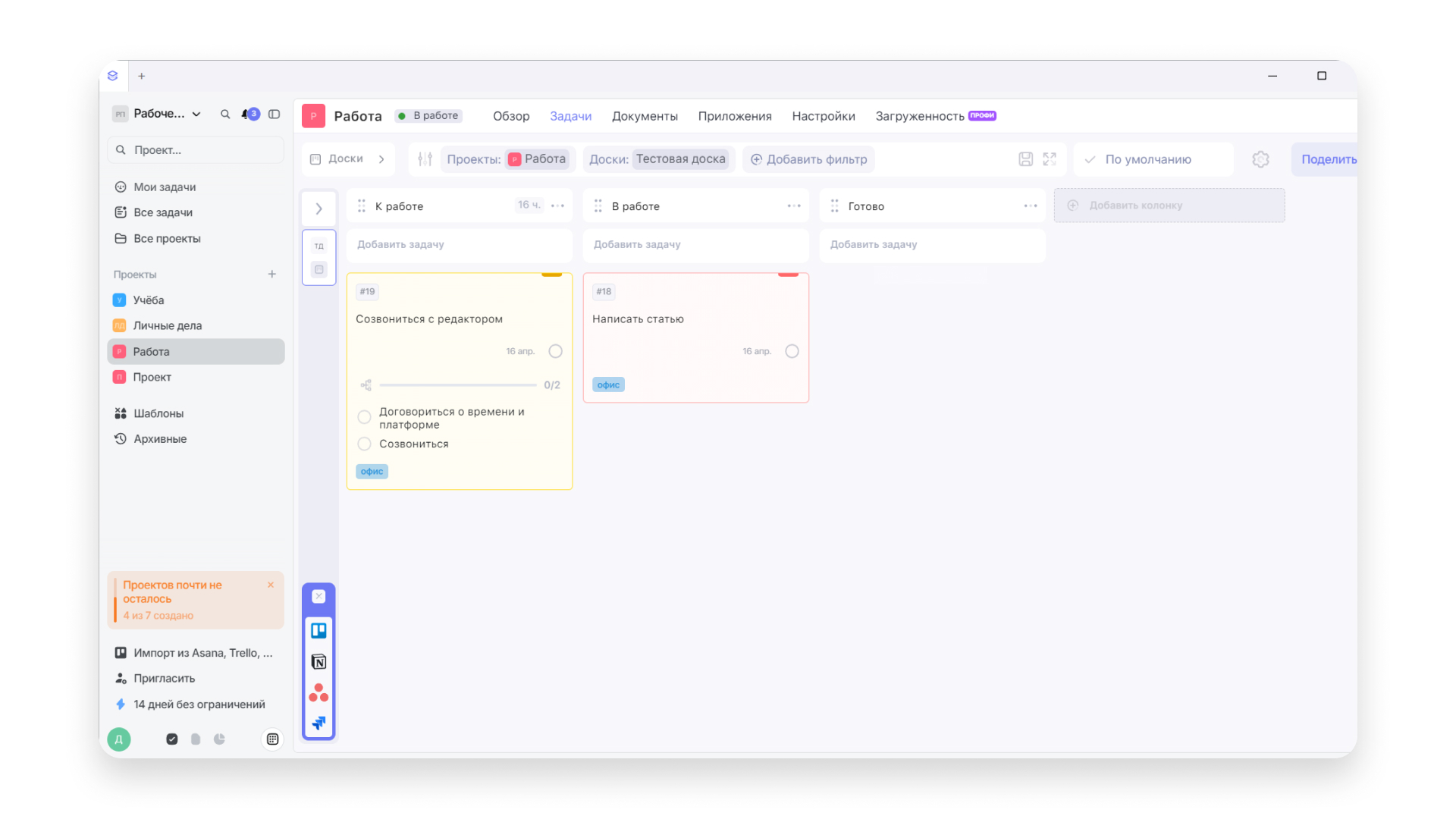Click Добавить задачу field in Готово column
The width and height of the screenshot is (1456, 819).
932,244
